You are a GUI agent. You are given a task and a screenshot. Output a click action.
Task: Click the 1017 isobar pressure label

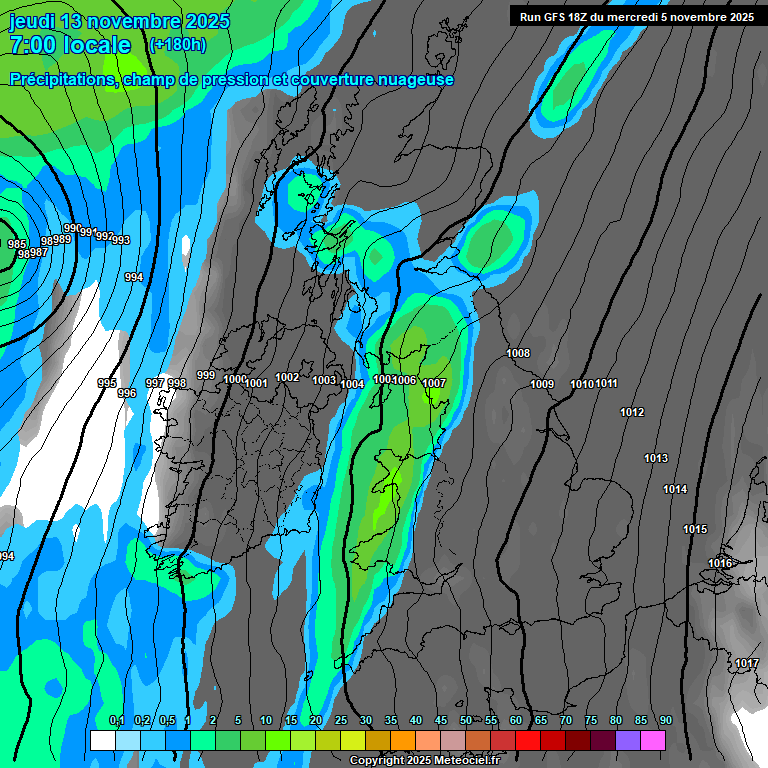746,663
